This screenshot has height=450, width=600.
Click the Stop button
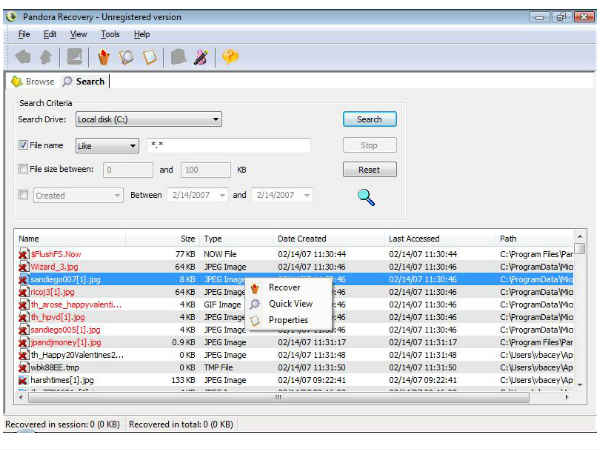(x=370, y=145)
